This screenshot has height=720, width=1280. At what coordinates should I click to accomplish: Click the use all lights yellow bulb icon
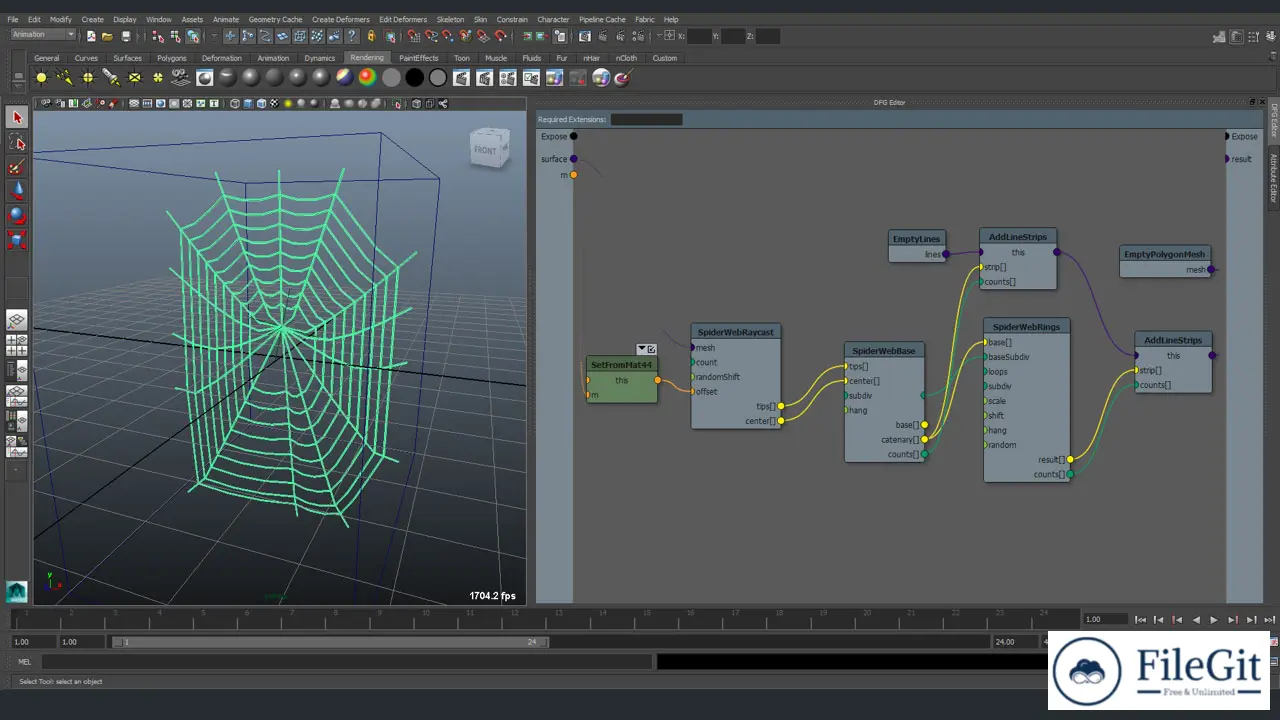[x=288, y=103]
